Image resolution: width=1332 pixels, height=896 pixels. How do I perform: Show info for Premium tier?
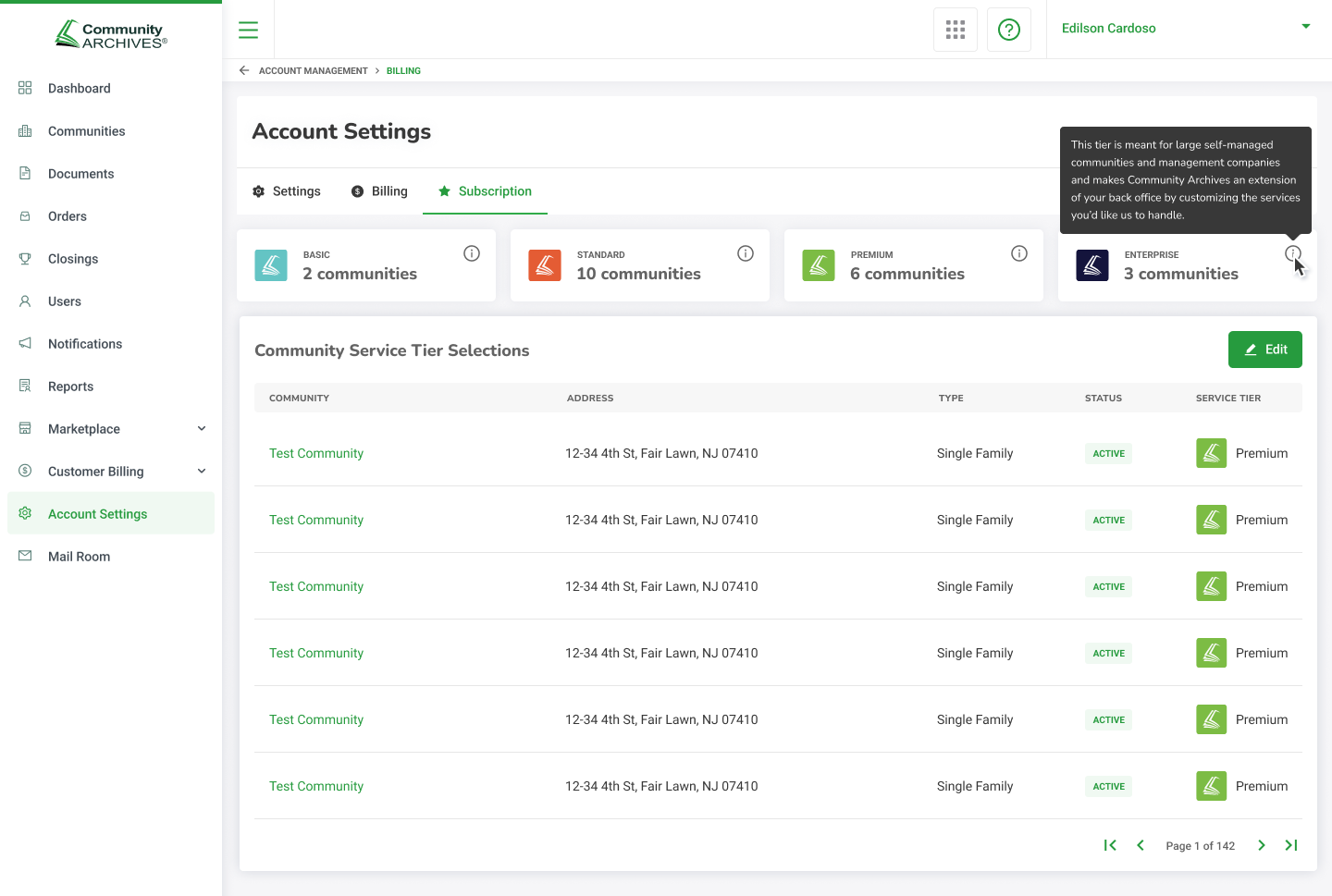(1019, 253)
